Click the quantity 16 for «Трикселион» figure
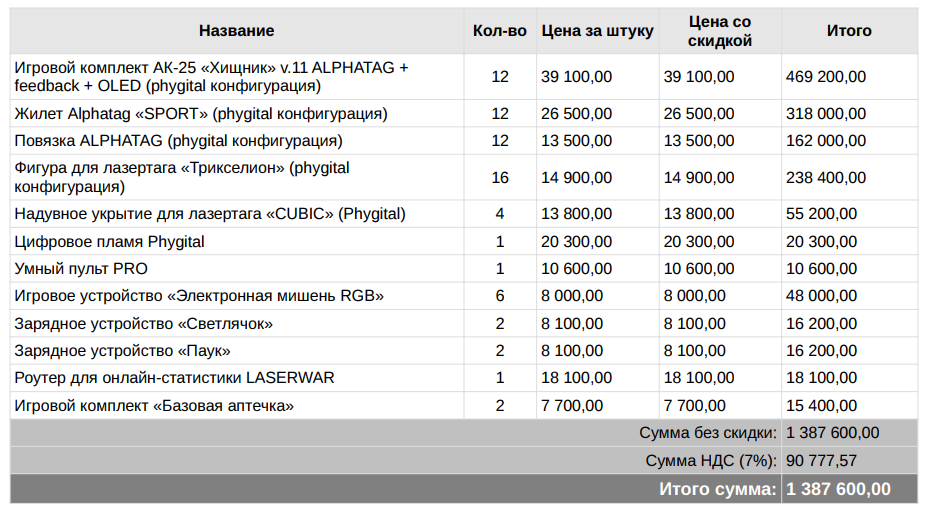 click(x=499, y=178)
